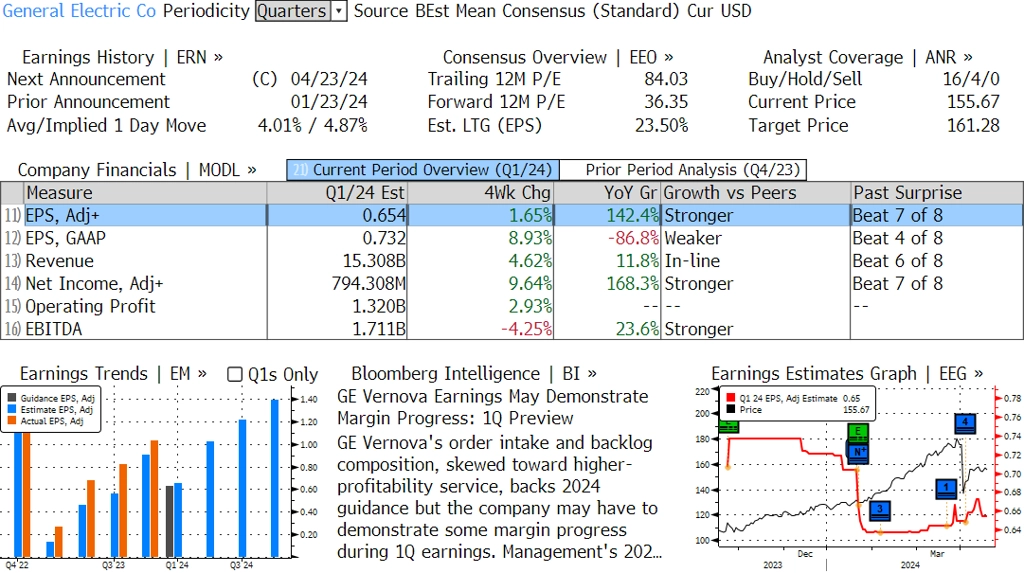Toggle the Q1s Only checkbox

234,374
